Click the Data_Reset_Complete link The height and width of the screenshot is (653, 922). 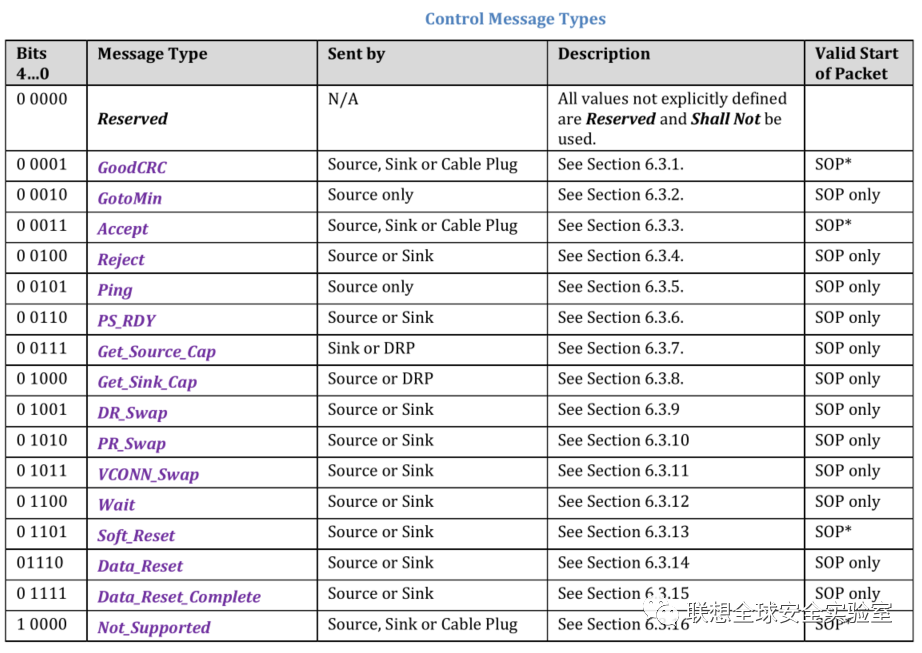point(179,597)
